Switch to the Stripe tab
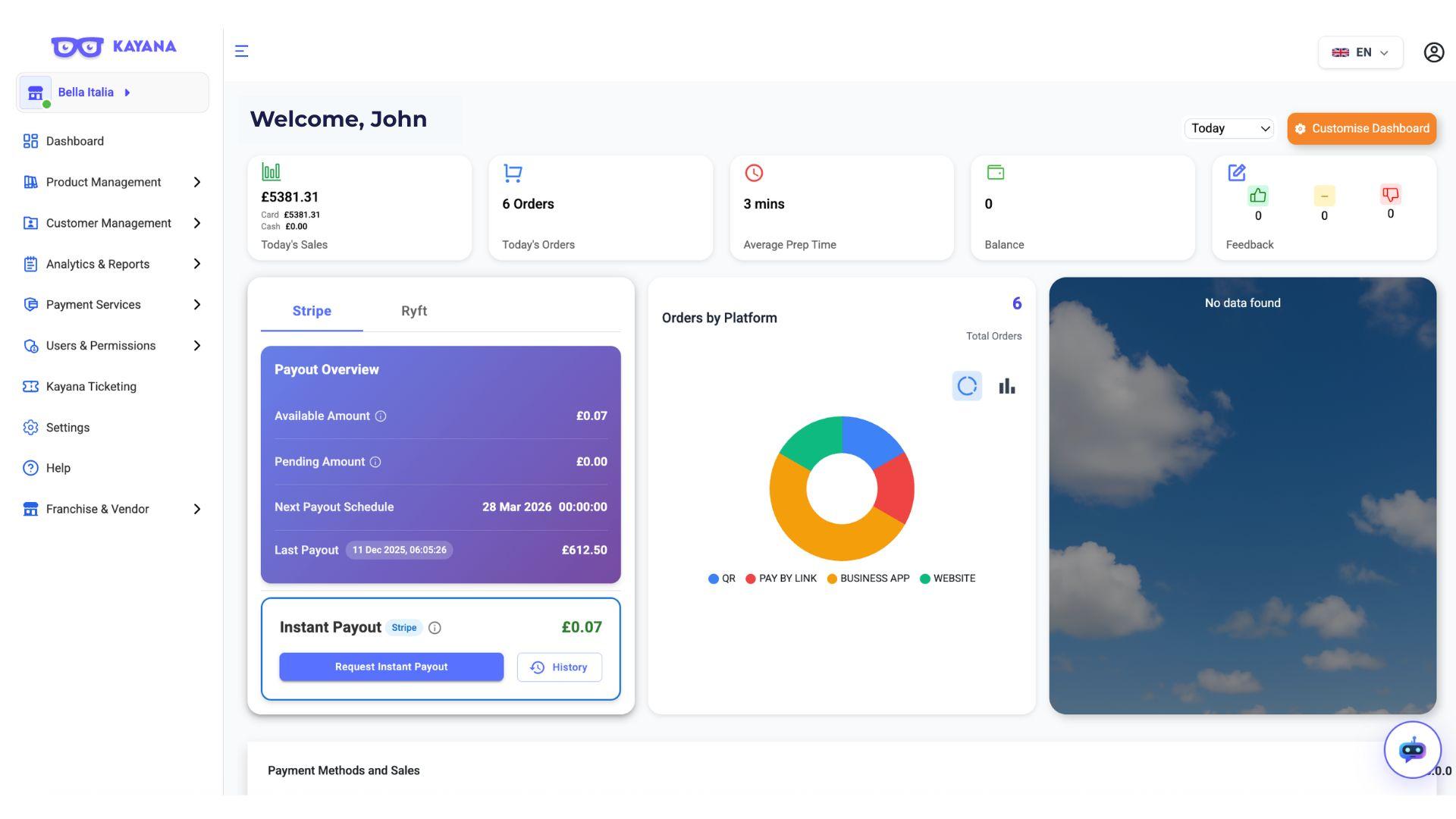Image resolution: width=1456 pixels, height=819 pixels. (312, 311)
